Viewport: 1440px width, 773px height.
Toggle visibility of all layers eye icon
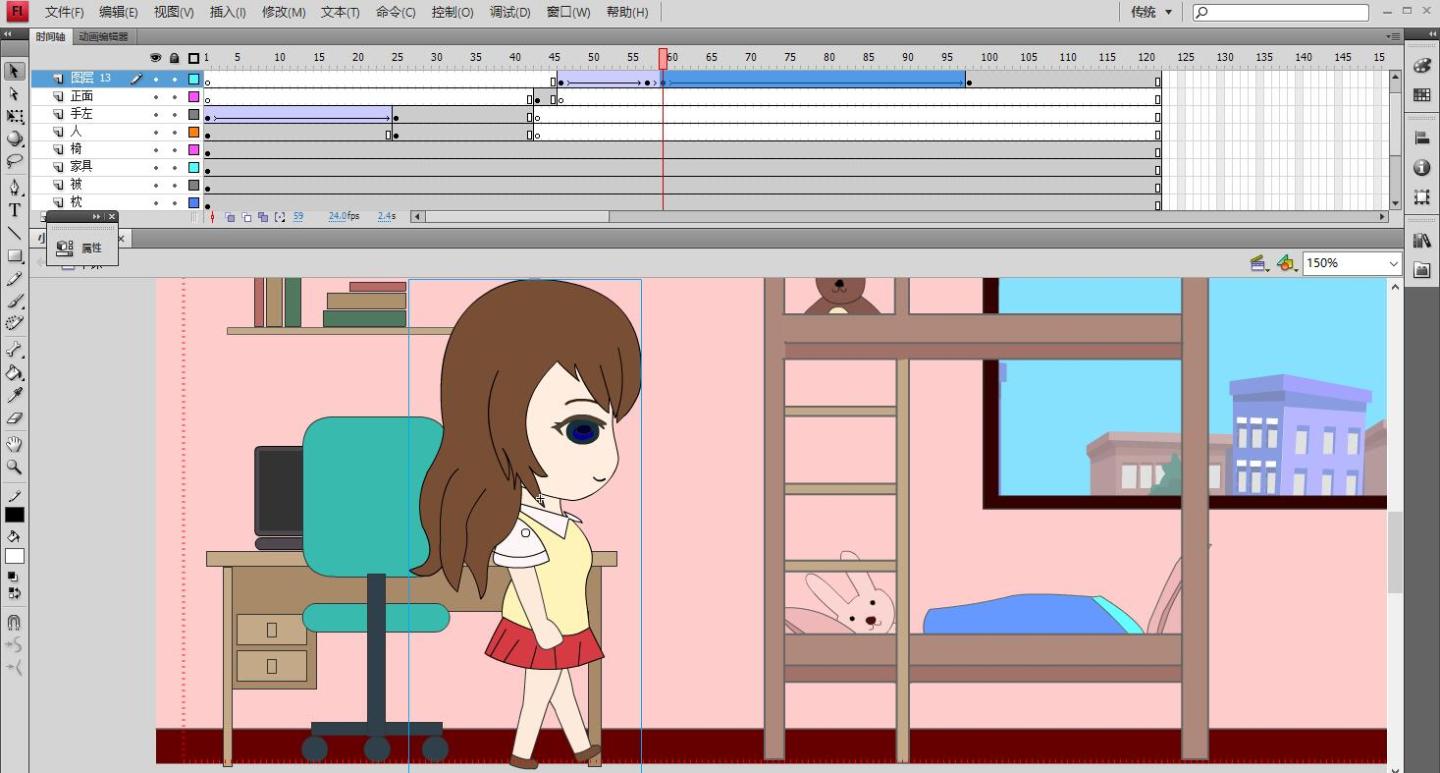[x=155, y=58]
